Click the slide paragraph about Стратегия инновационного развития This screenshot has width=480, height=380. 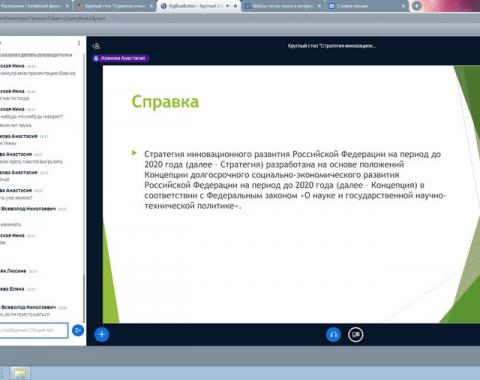tap(295, 180)
